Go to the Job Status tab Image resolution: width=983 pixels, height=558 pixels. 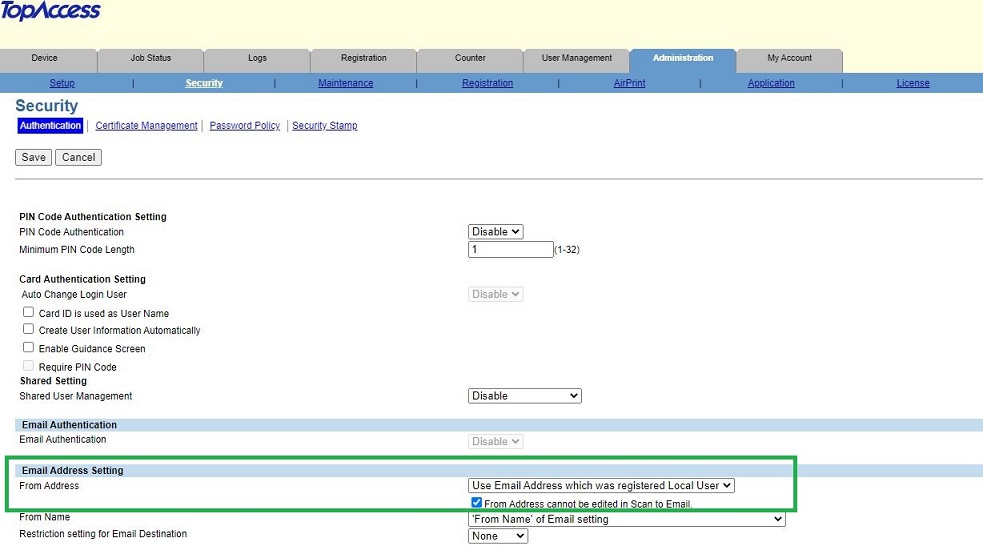tap(151, 59)
